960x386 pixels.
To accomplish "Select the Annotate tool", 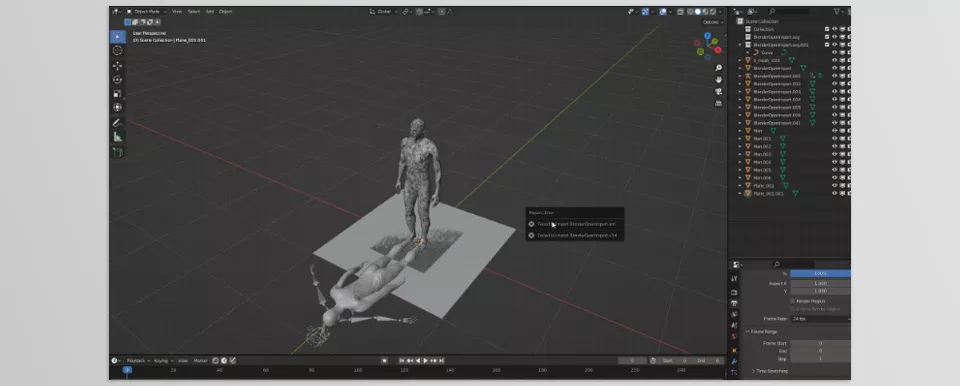I will 118,123.
